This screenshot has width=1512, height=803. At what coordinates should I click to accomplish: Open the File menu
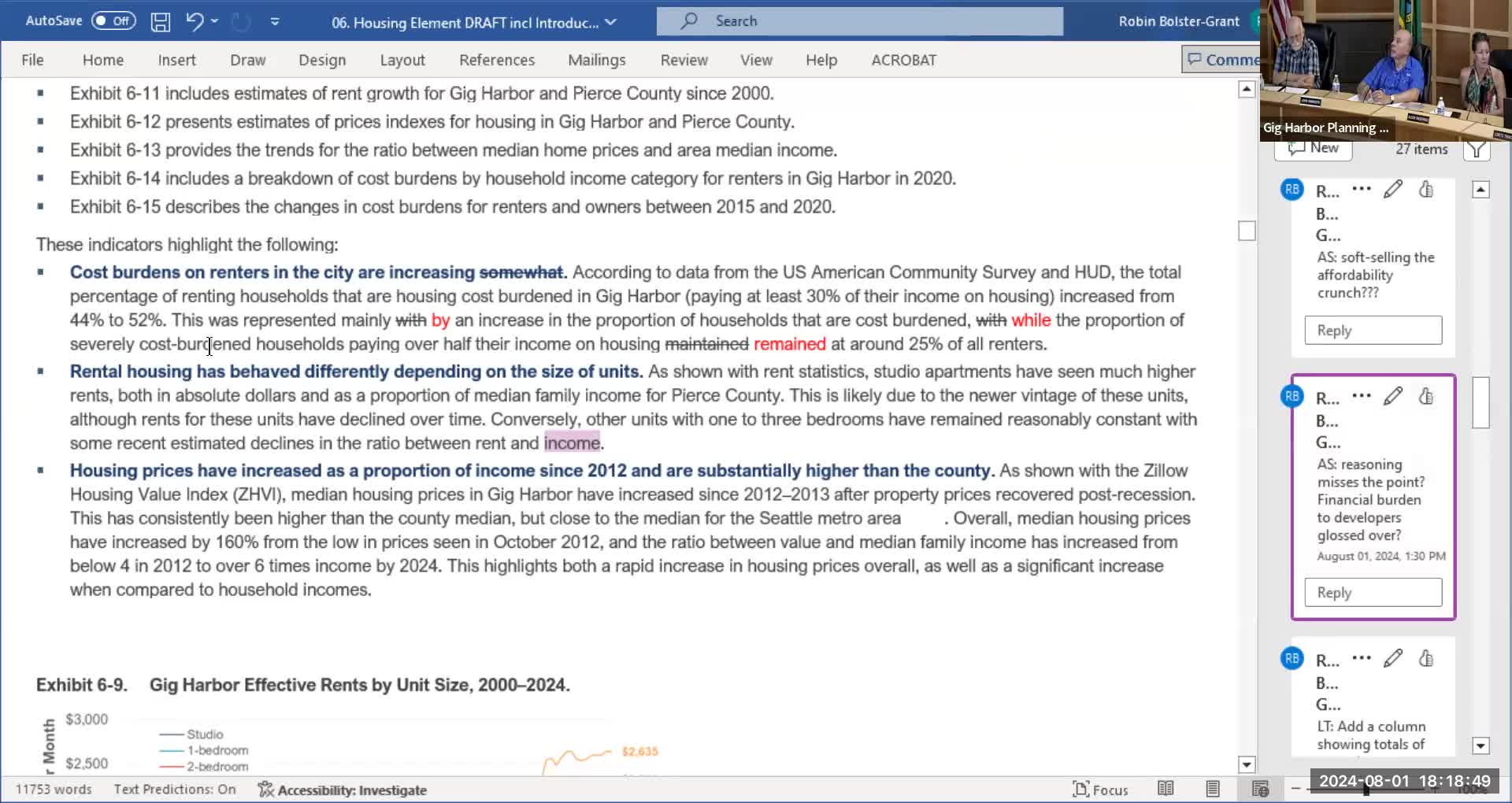coord(32,60)
